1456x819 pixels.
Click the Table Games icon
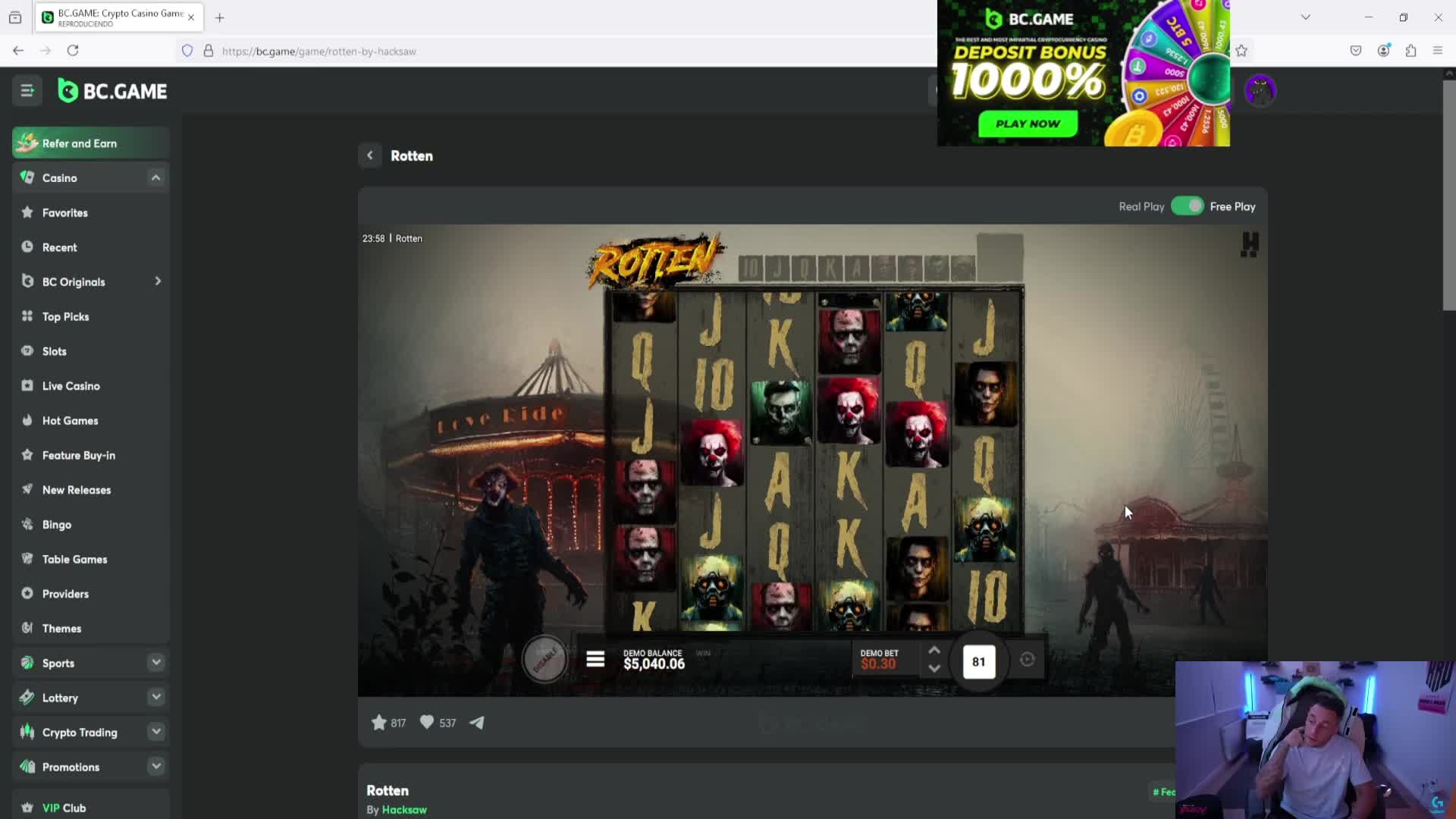click(27, 559)
